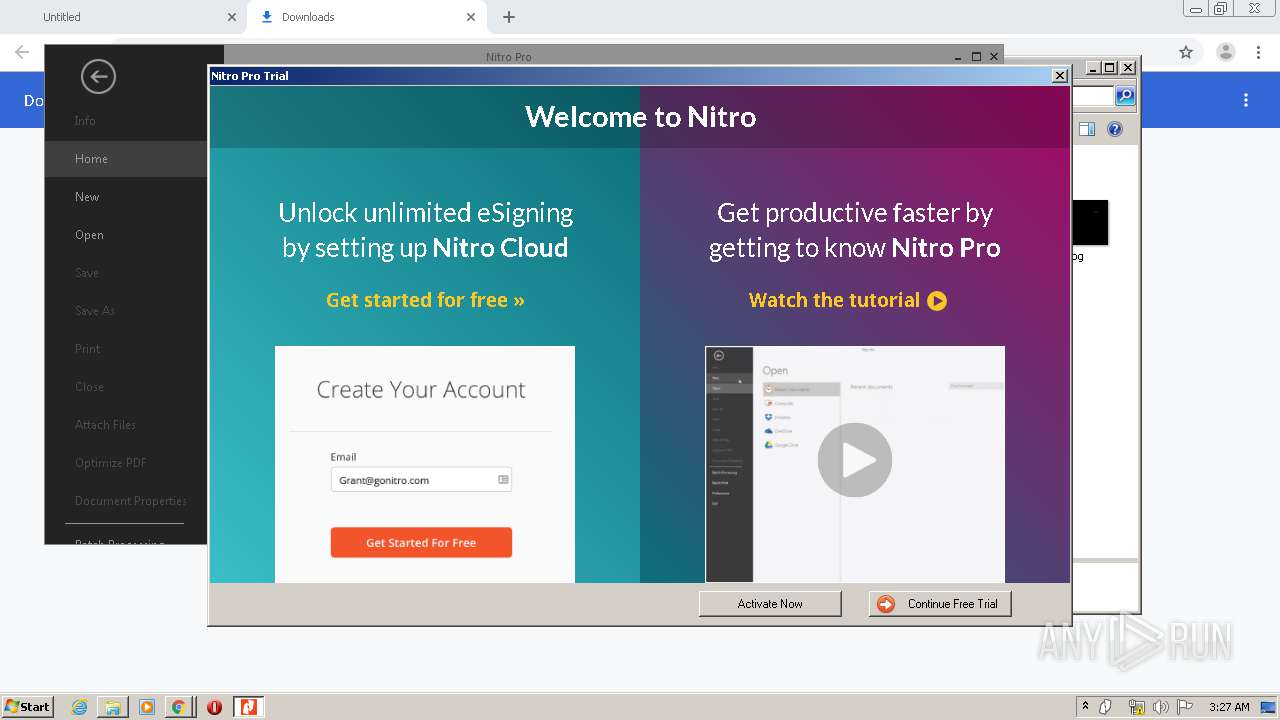Open Internet Explorer from the taskbar
1280x720 pixels.
coord(79,707)
